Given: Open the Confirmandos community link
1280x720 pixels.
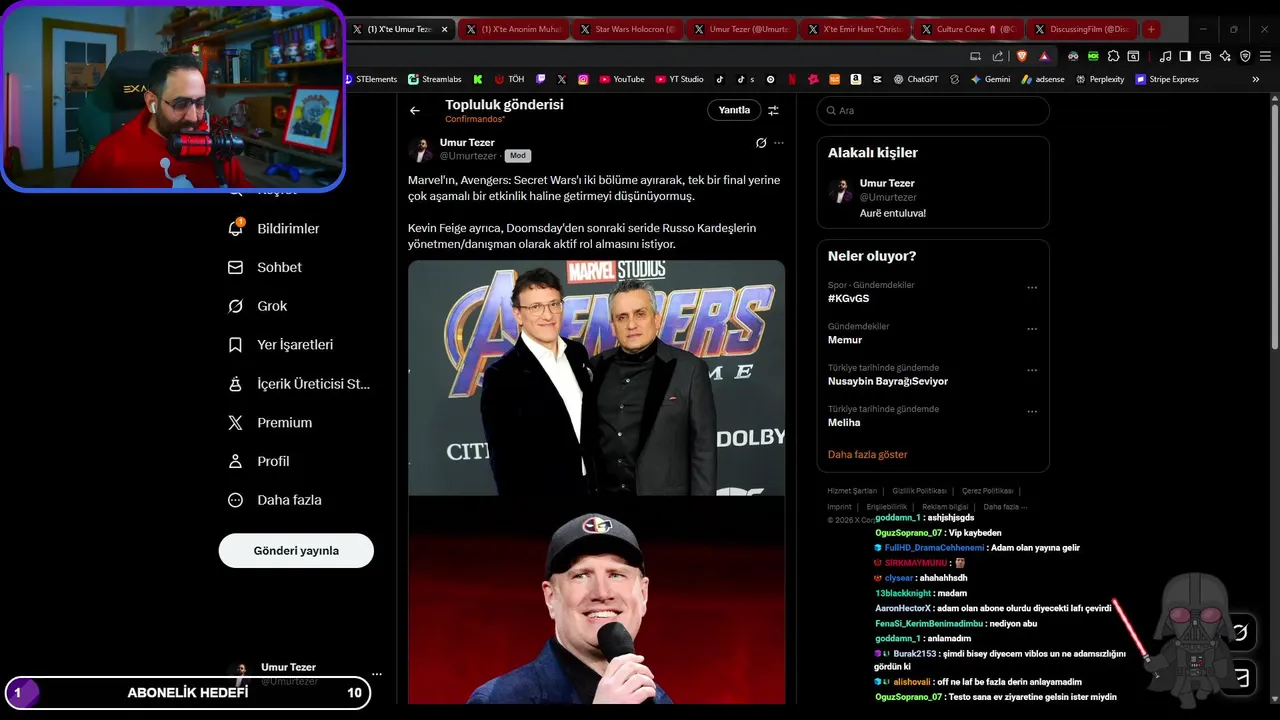Looking at the screenshot, I should (475, 119).
